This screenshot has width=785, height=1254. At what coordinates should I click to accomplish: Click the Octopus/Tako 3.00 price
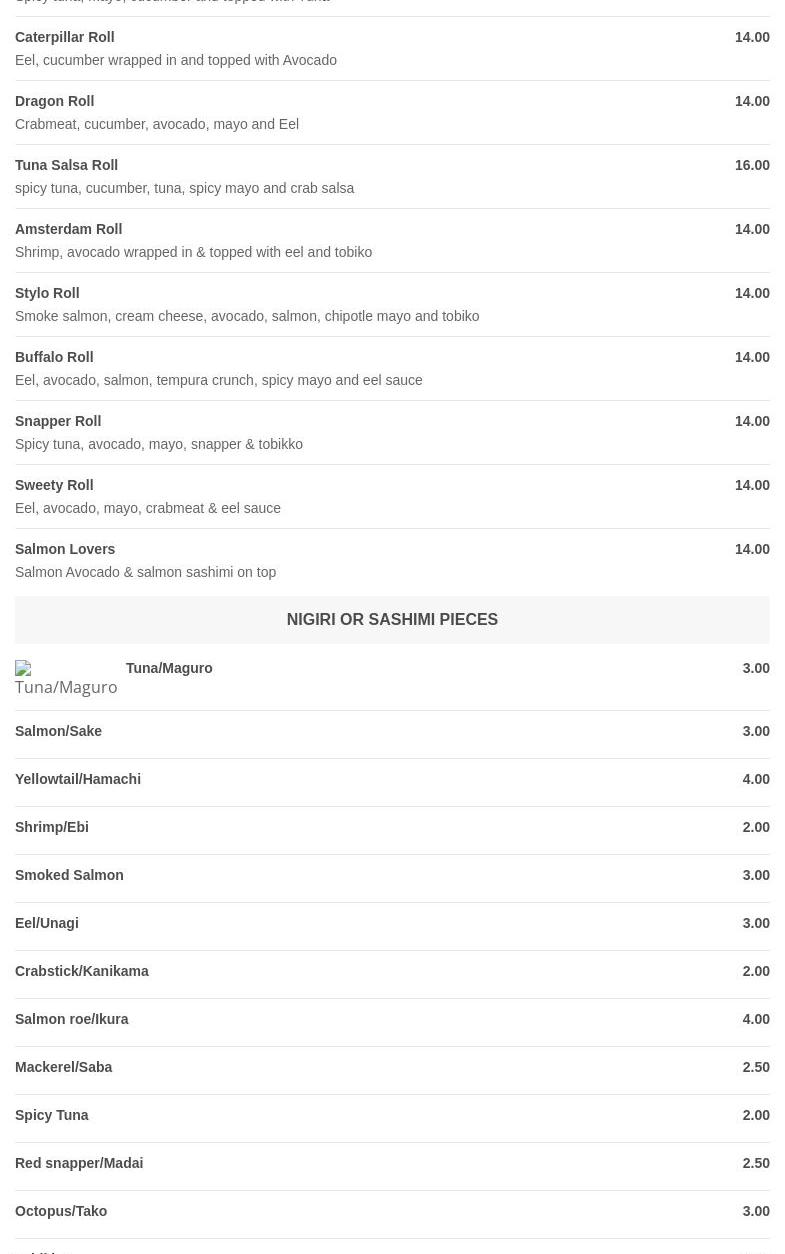point(756,1211)
